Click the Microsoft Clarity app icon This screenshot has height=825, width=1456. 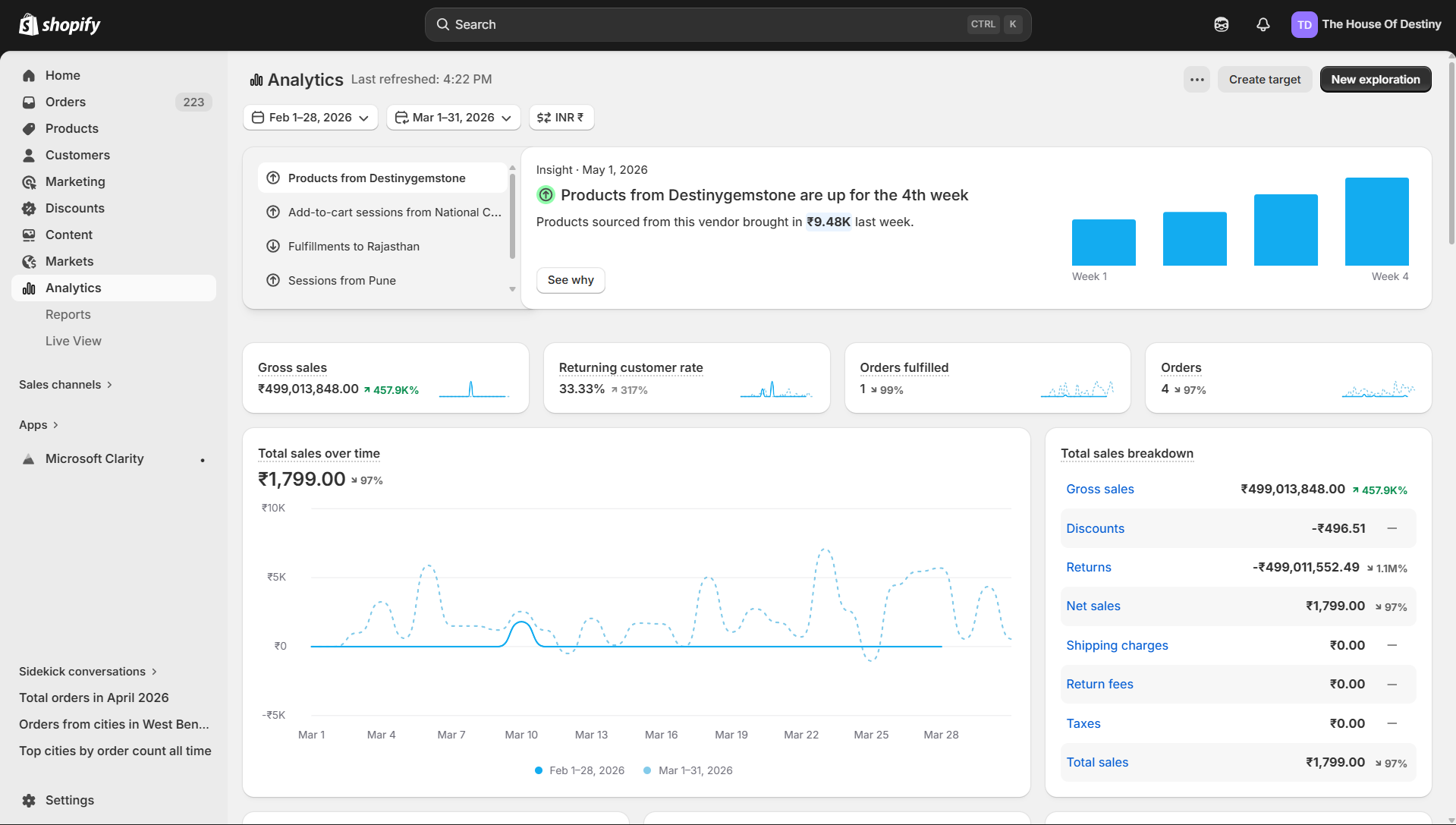[29, 458]
